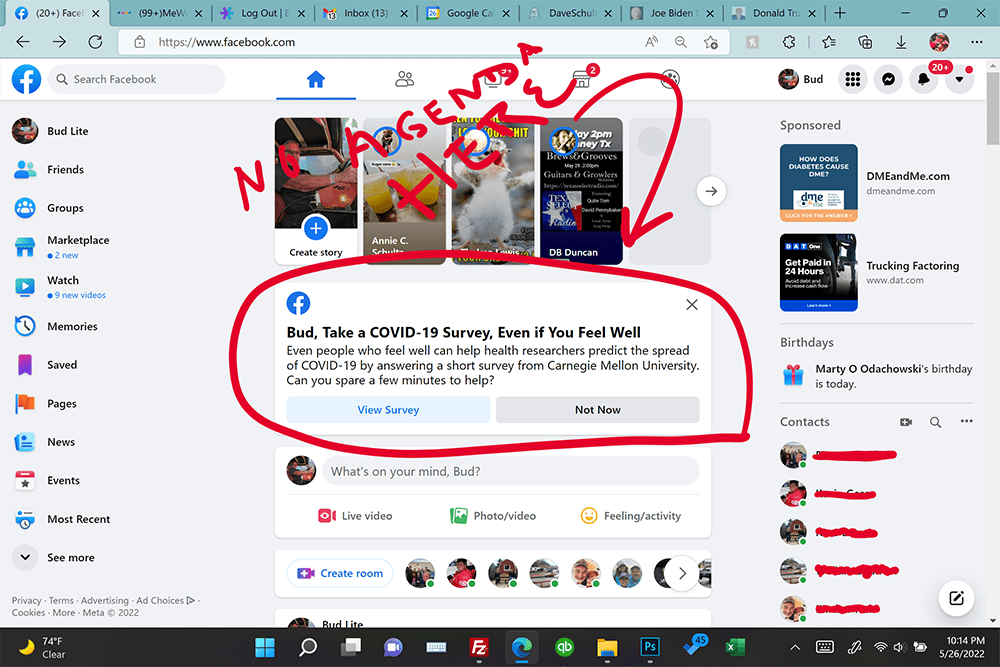Viewport: 1000px width, 667px height.
Task: Open browser extensions puzzle icon
Action: [x=789, y=42]
